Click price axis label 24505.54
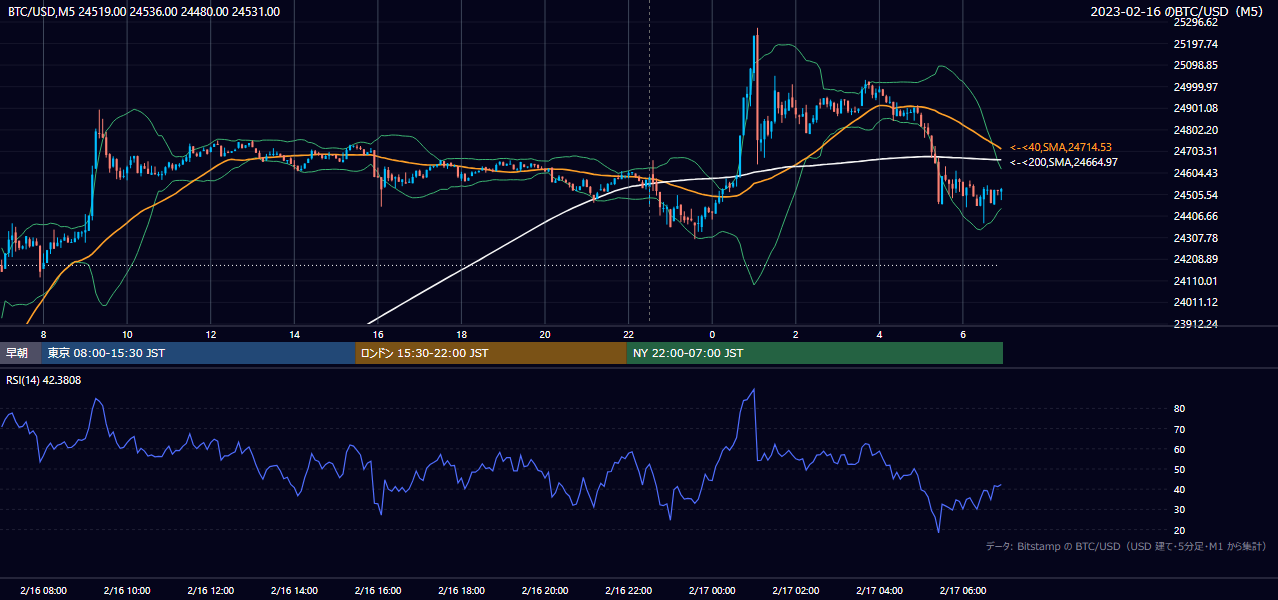The width and height of the screenshot is (1278, 600). point(1196,195)
